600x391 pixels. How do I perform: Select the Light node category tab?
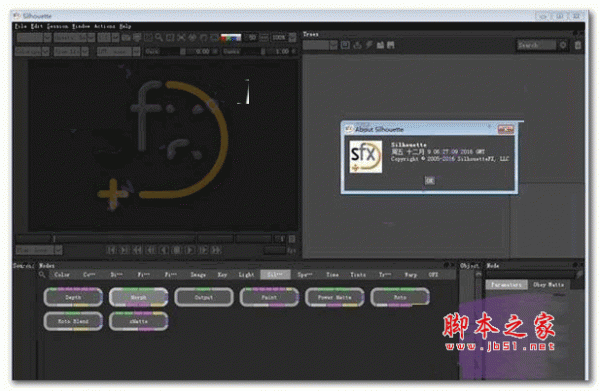click(246, 275)
